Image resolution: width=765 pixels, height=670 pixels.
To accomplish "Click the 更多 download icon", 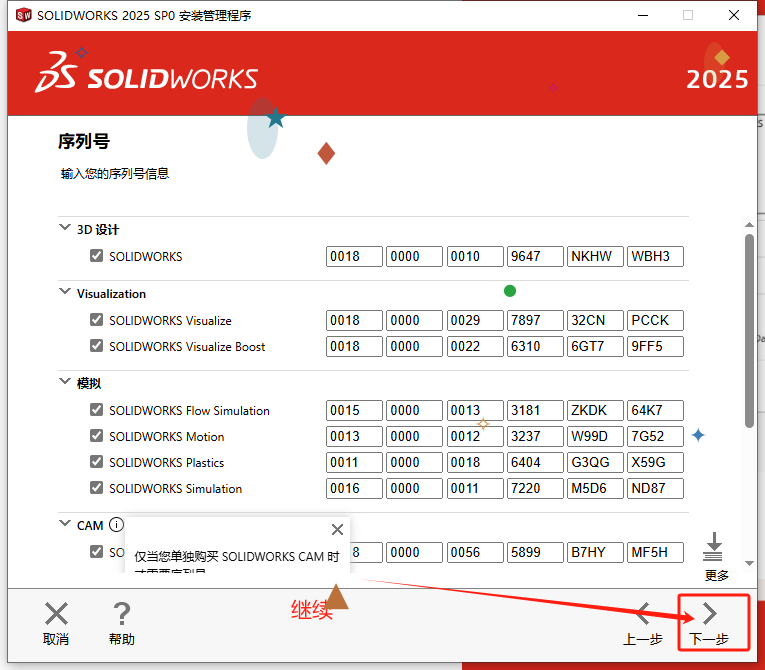I will pos(713,547).
